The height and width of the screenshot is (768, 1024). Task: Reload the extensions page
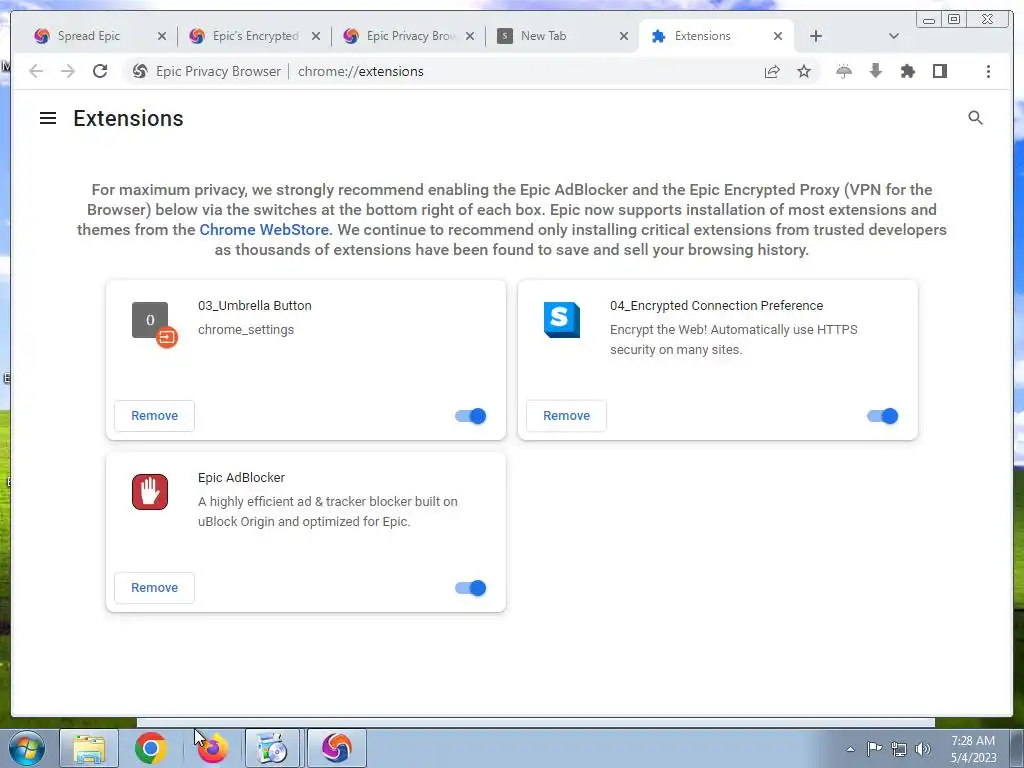(x=100, y=71)
